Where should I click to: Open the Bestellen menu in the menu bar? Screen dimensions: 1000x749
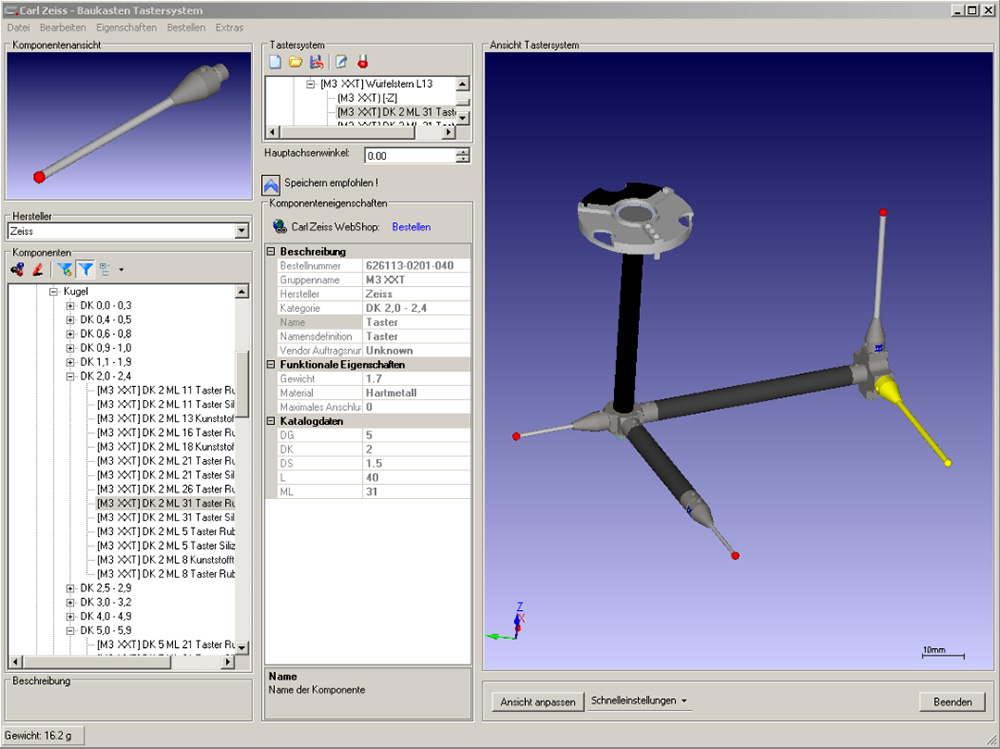pos(186,27)
